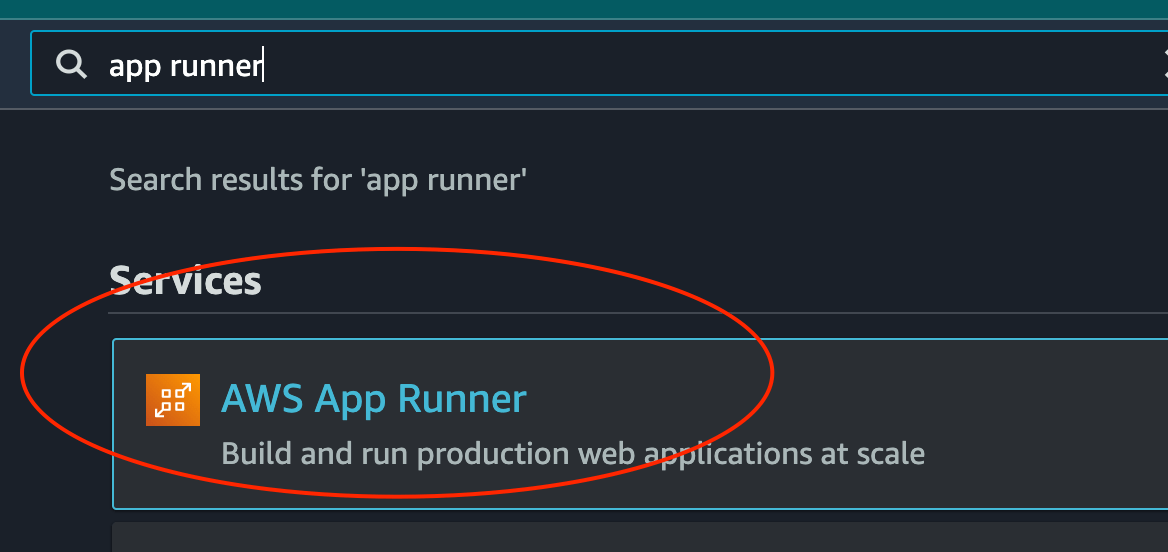This screenshot has width=1168, height=552.
Task: Open the AWS App Runner service link
Action: pos(374,399)
